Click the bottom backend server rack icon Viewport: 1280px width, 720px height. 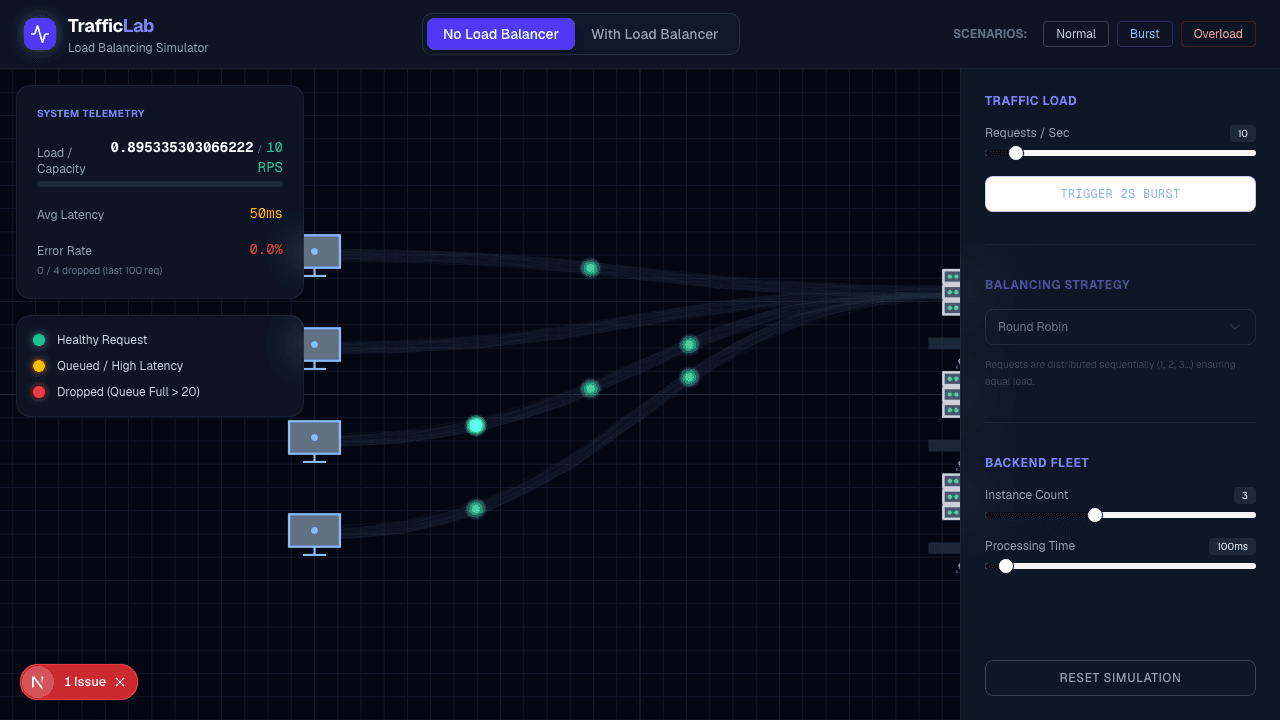(x=951, y=496)
